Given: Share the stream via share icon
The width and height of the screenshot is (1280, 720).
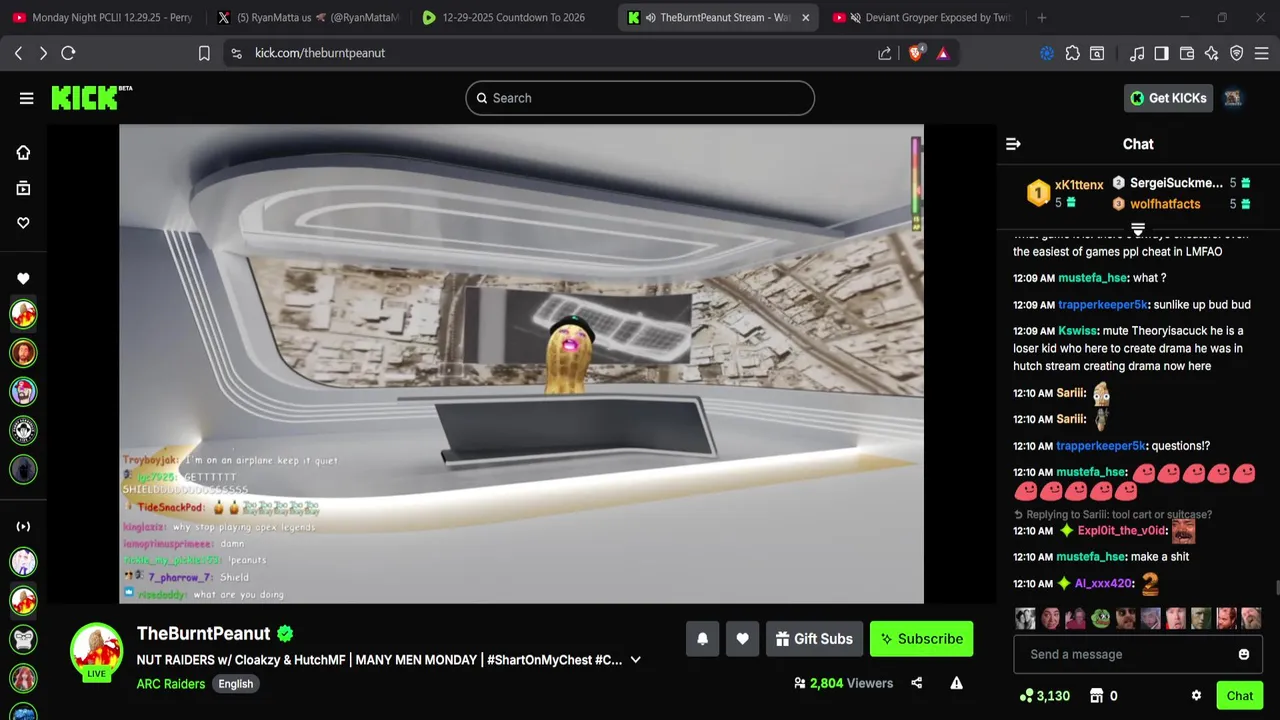Looking at the screenshot, I should click(x=916, y=683).
